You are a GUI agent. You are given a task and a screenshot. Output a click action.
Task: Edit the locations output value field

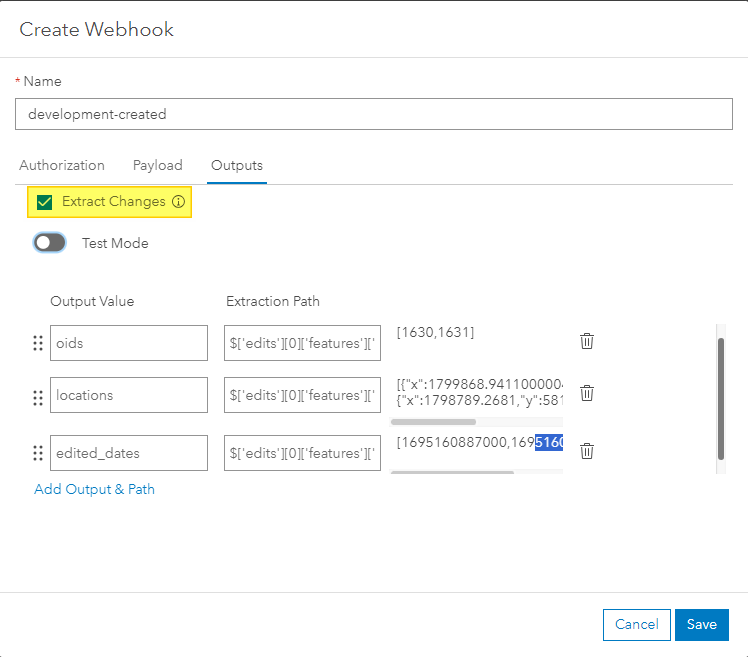[x=129, y=395]
